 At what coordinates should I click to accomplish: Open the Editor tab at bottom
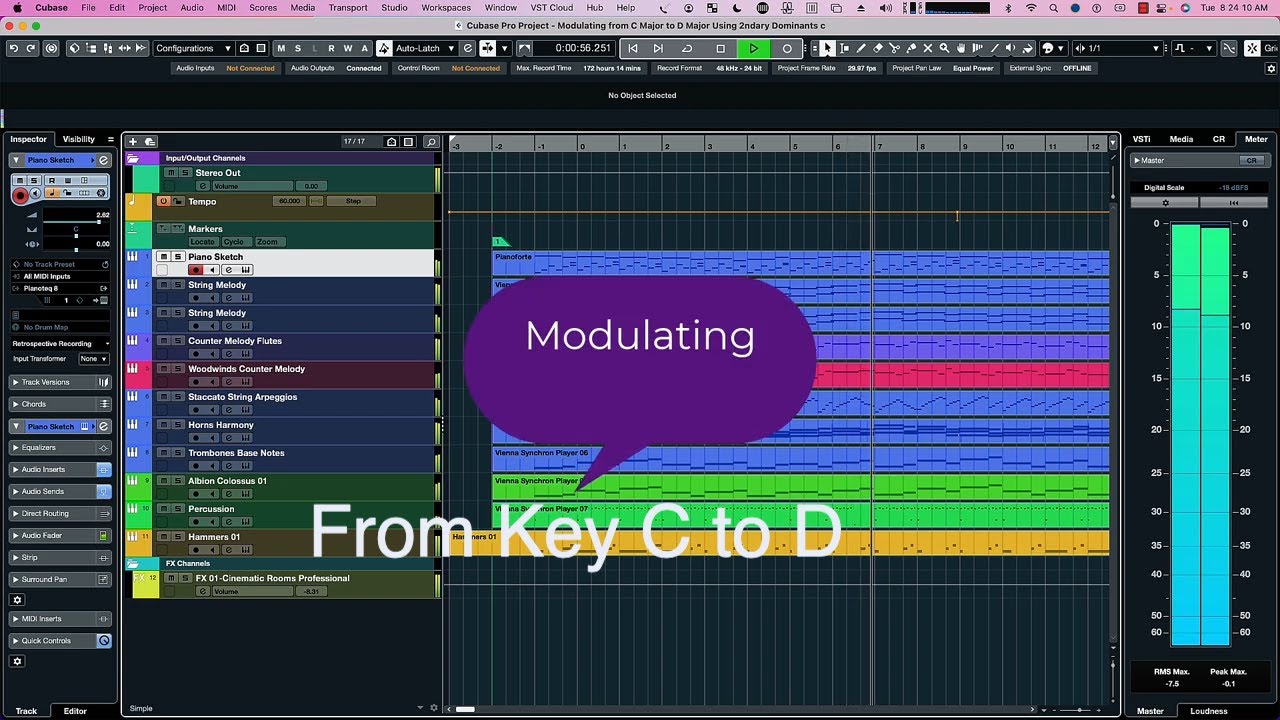pyautogui.click(x=75, y=711)
